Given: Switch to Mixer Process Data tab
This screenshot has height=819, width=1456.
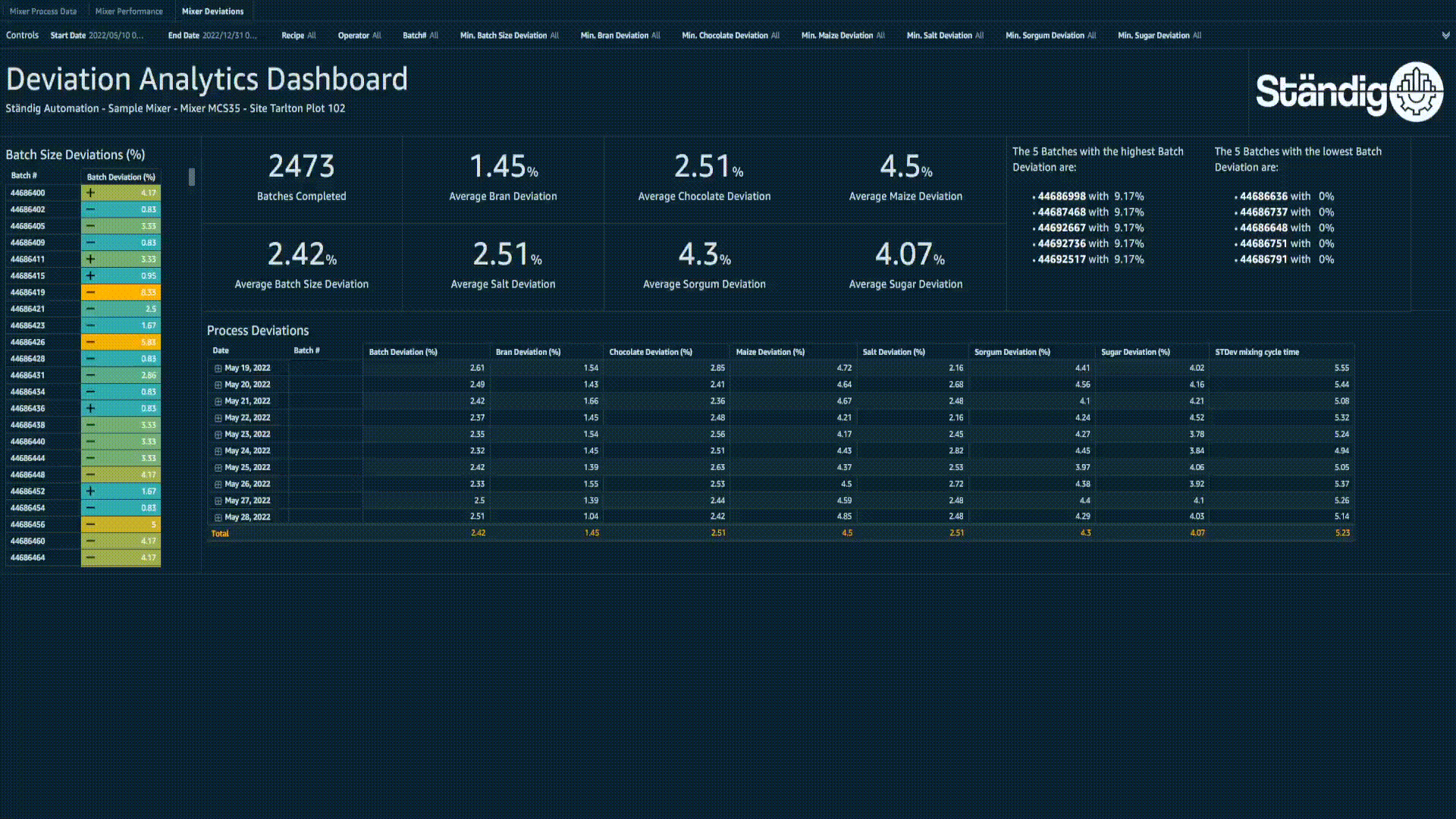Looking at the screenshot, I should click(43, 11).
